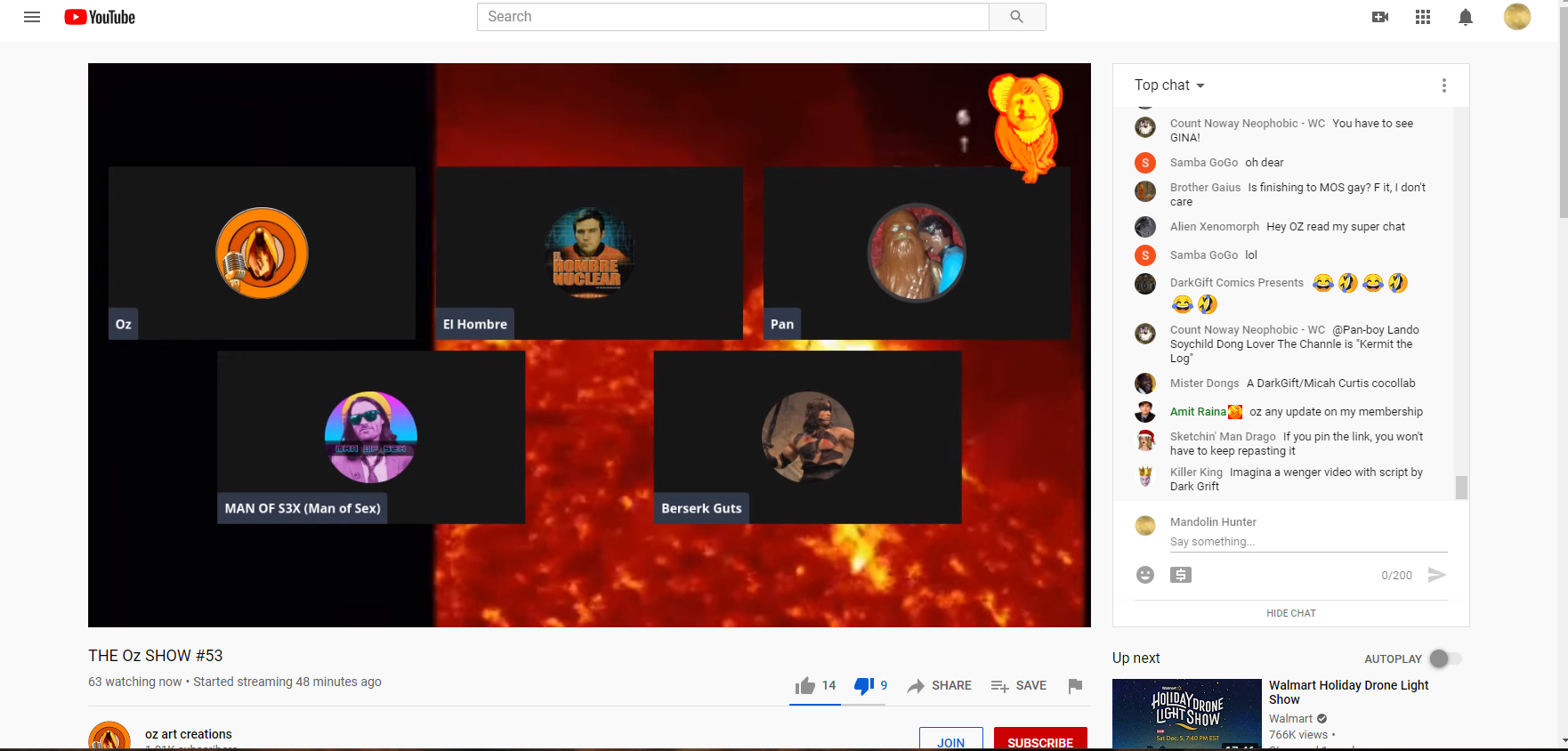The image size is (1568, 751).
Task: Open Killer King's chat avatar
Action: tap(1145, 476)
